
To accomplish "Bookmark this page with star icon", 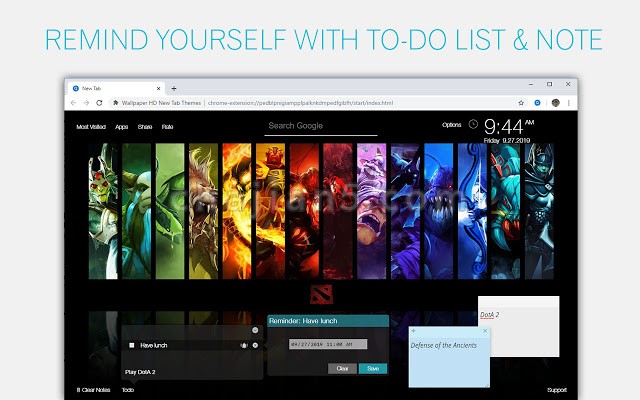I will pyautogui.click(x=521, y=103).
